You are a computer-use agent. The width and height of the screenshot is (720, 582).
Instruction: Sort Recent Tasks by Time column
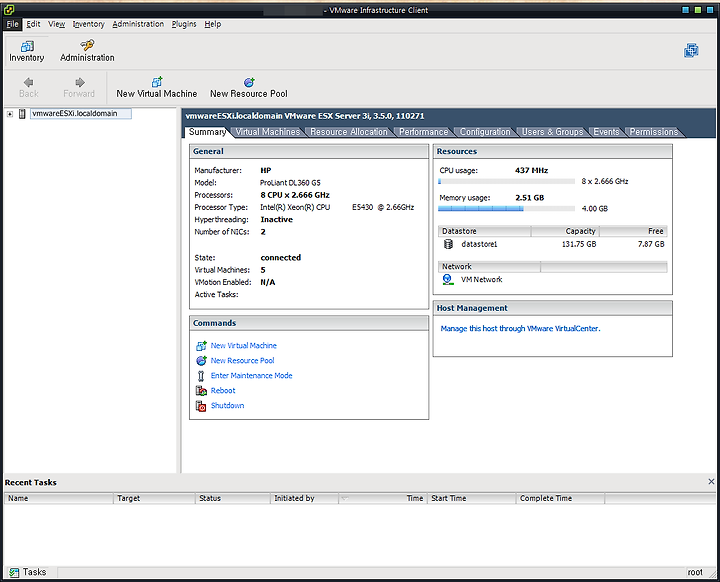click(x=383, y=498)
